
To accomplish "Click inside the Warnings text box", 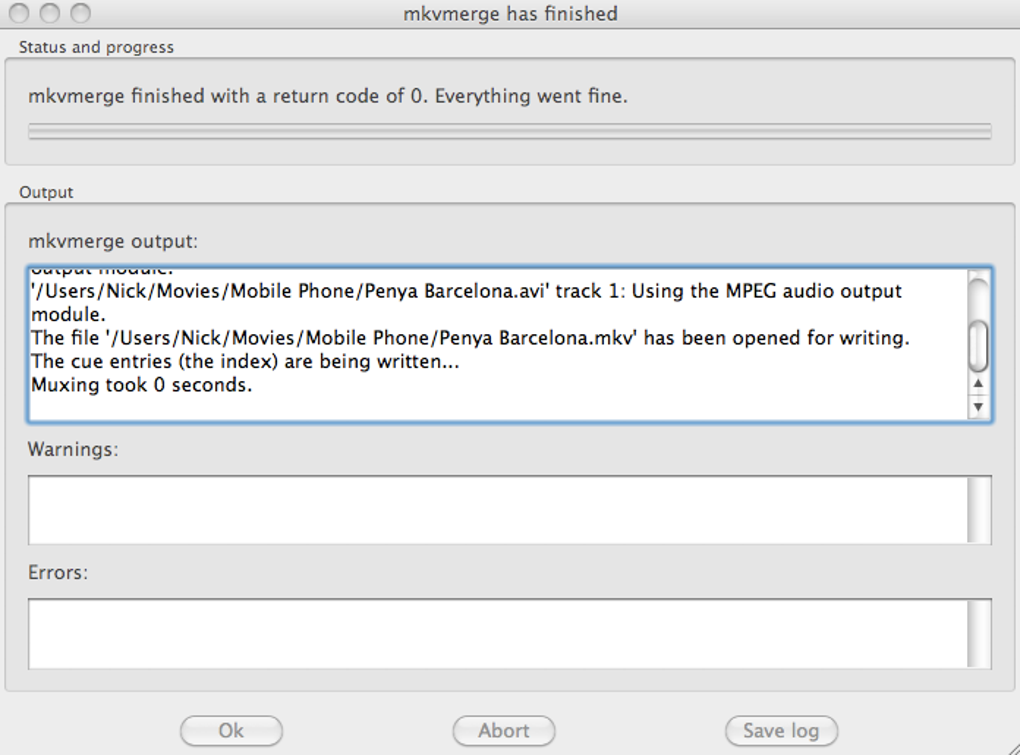I will click(497, 509).
